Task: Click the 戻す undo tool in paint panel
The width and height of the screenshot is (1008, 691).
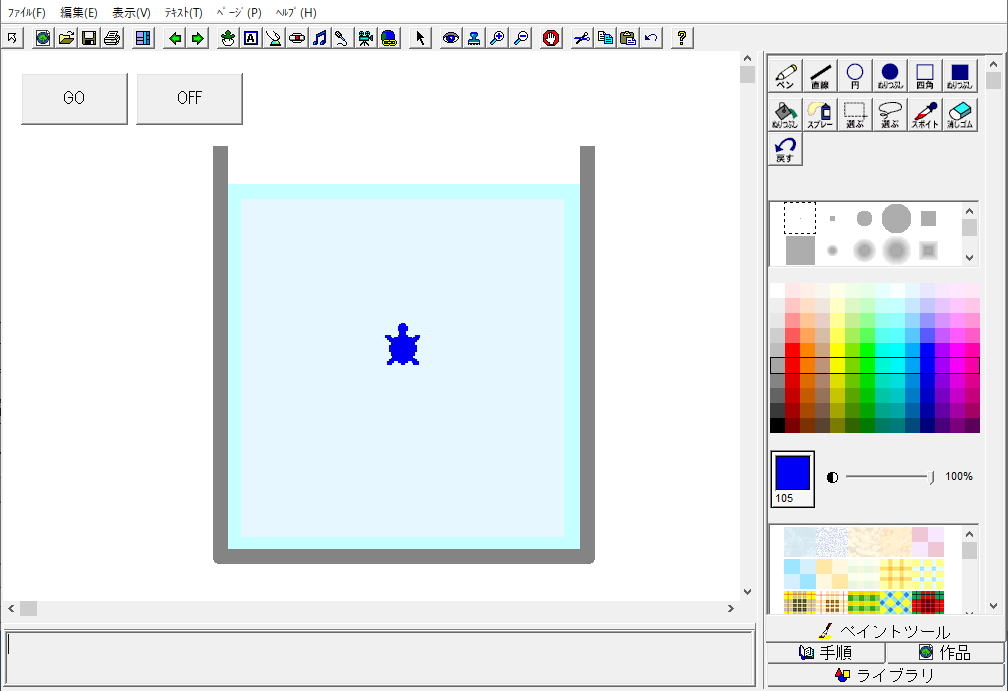Action: point(785,148)
